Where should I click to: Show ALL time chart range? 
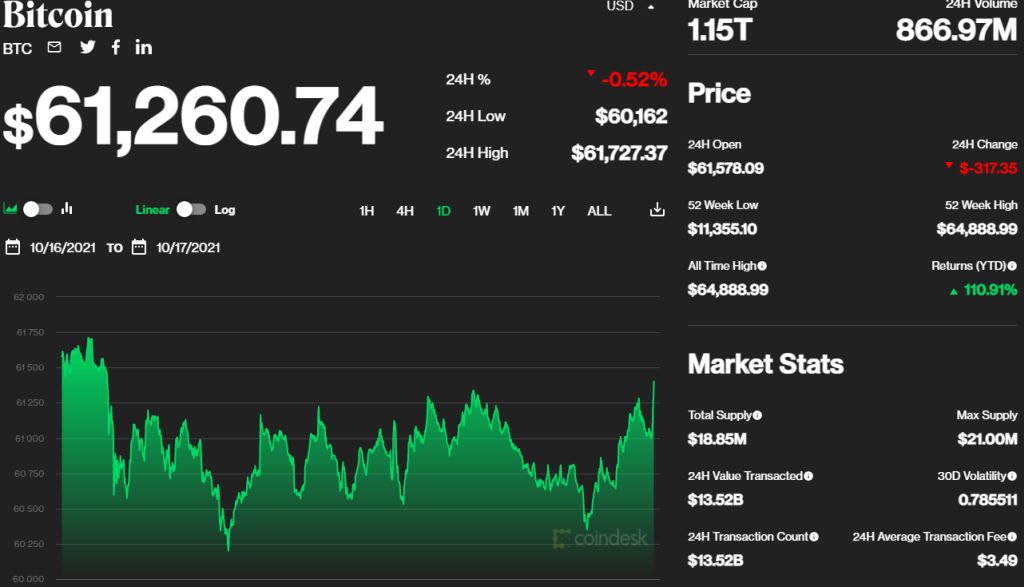point(599,211)
